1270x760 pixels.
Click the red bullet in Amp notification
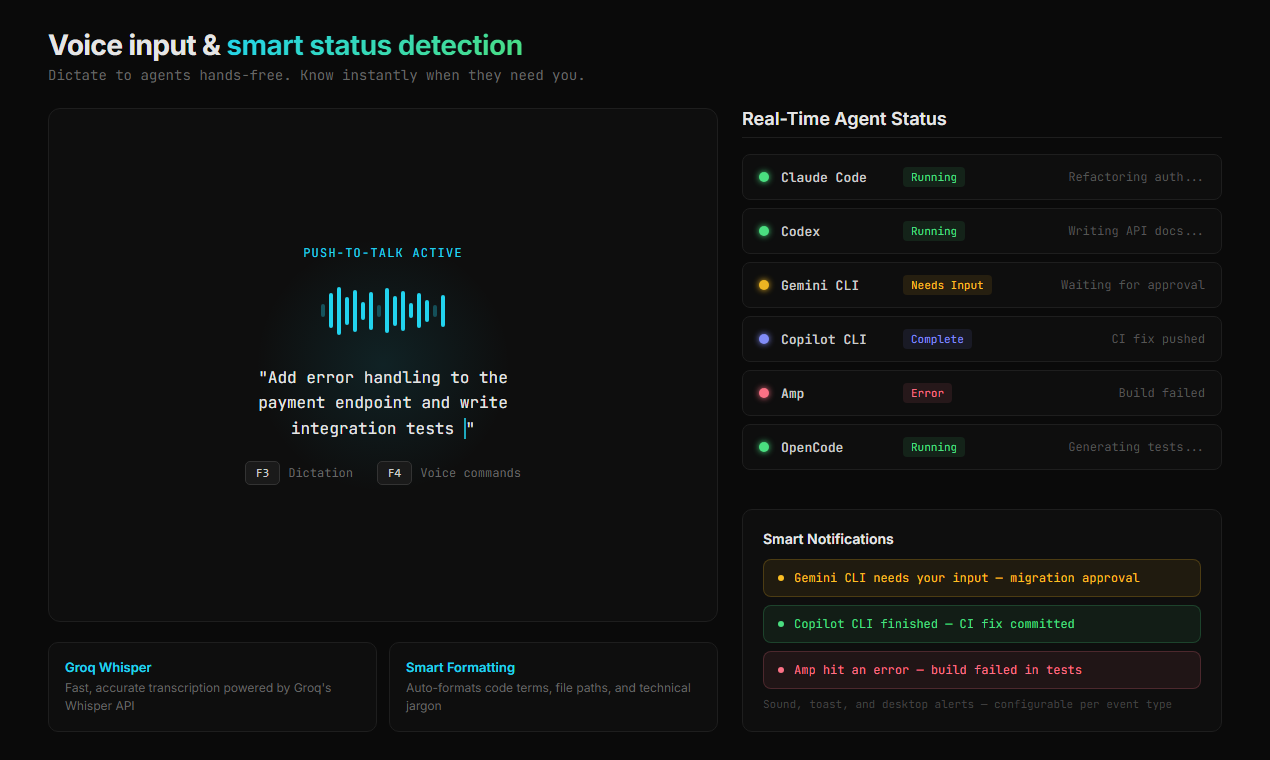click(781, 670)
